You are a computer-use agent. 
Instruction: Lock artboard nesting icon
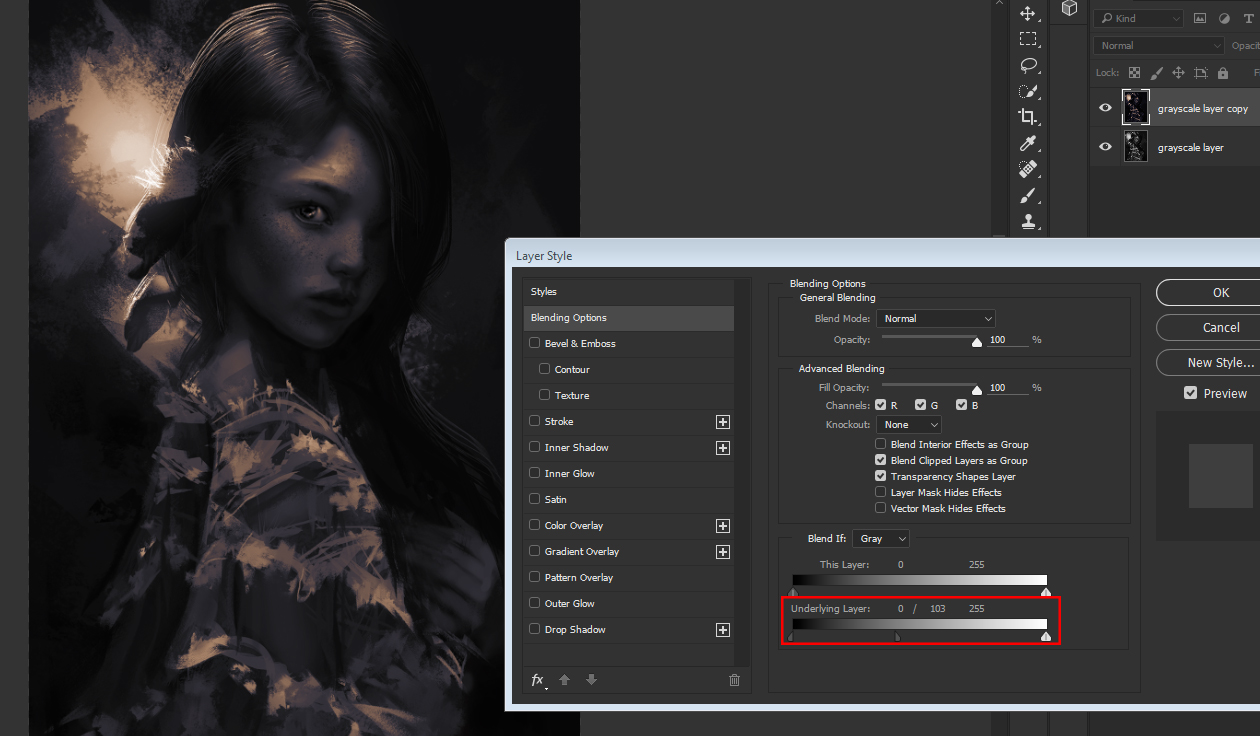[x=1200, y=73]
